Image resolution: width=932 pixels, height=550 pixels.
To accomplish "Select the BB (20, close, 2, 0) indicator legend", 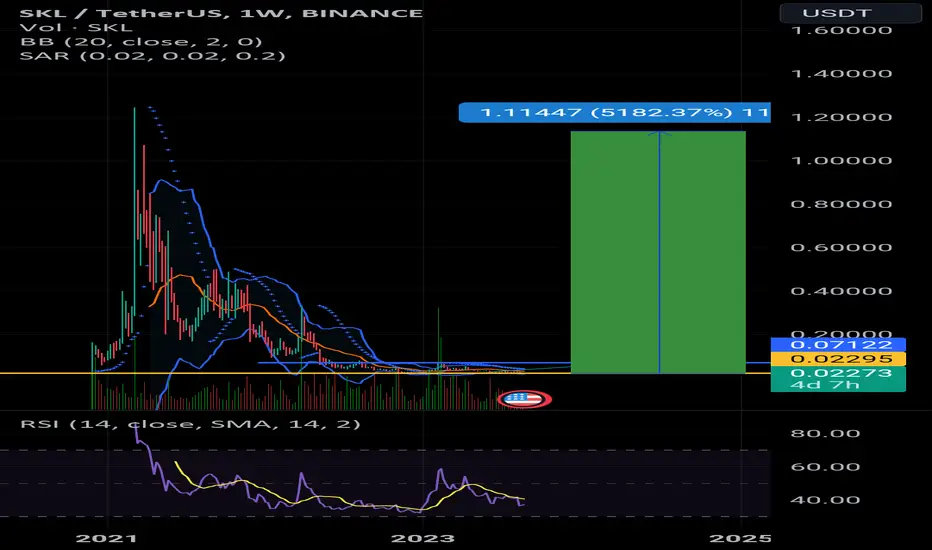I will 141,42.
